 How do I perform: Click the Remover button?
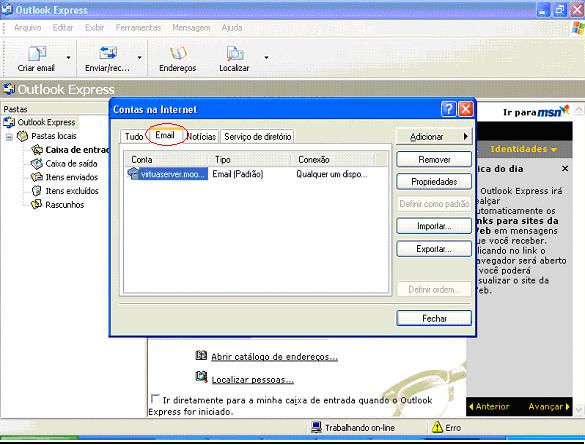coord(434,160)
